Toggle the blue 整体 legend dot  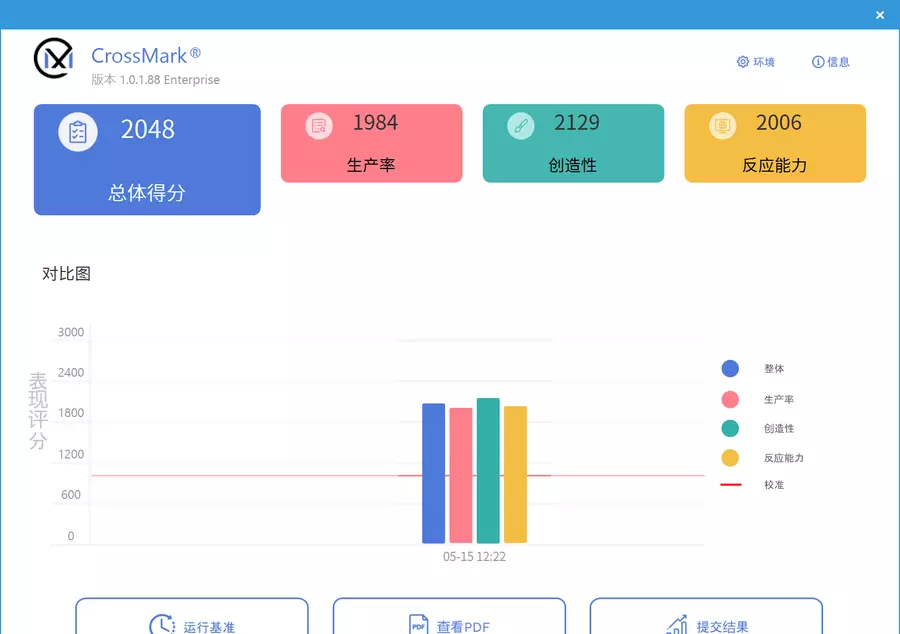pos(730,368)
